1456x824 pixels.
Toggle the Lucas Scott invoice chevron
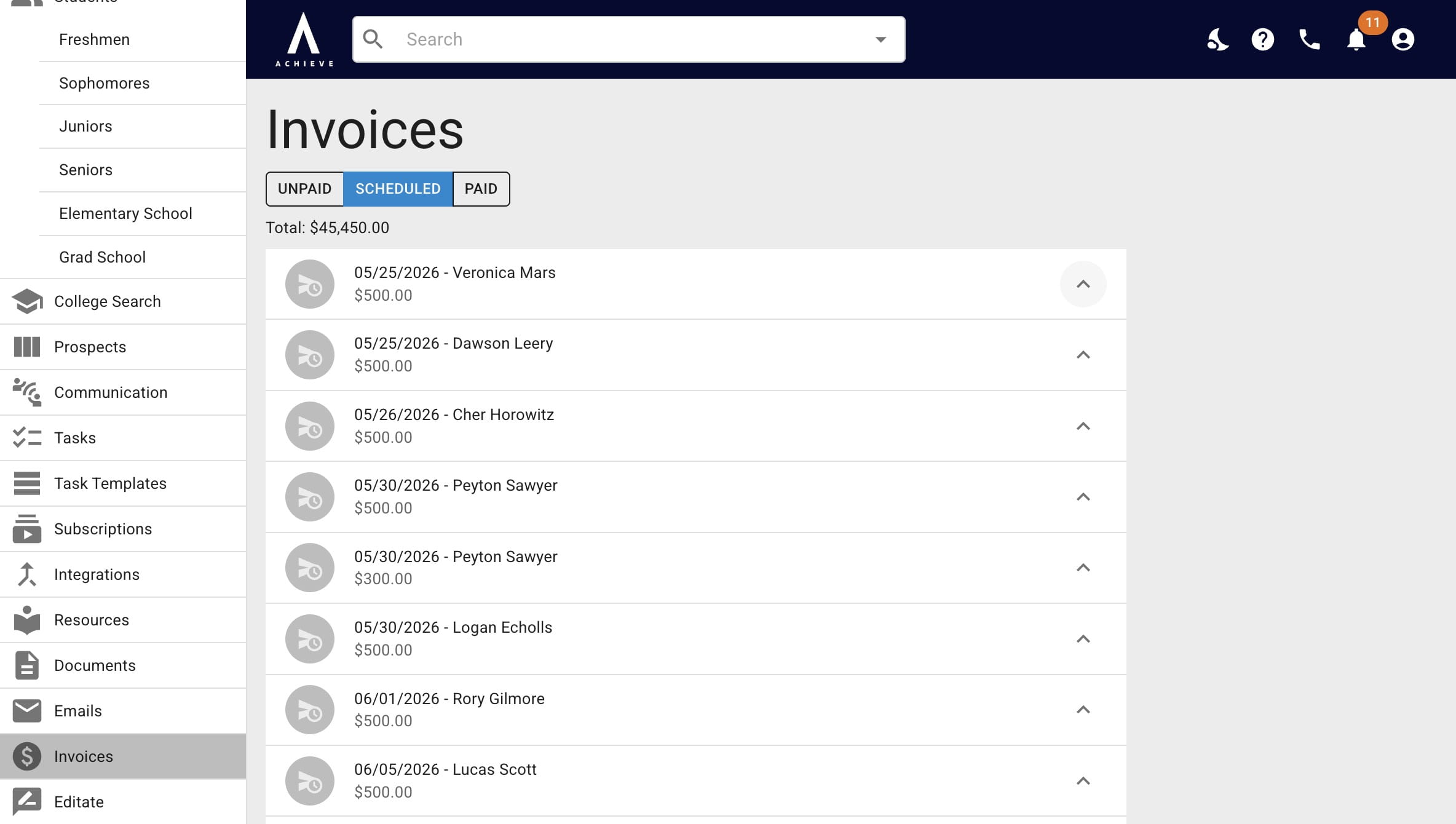click(x=1083, y=781)
